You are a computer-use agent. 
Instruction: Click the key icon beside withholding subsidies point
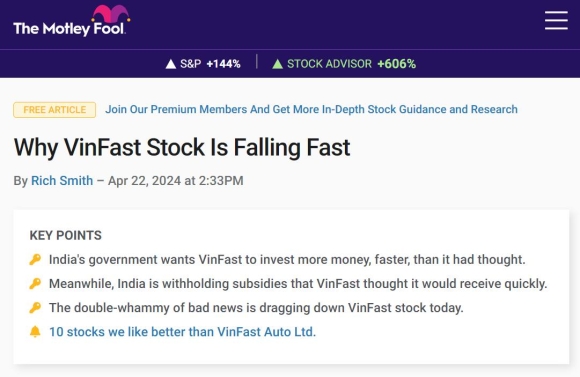35,283
